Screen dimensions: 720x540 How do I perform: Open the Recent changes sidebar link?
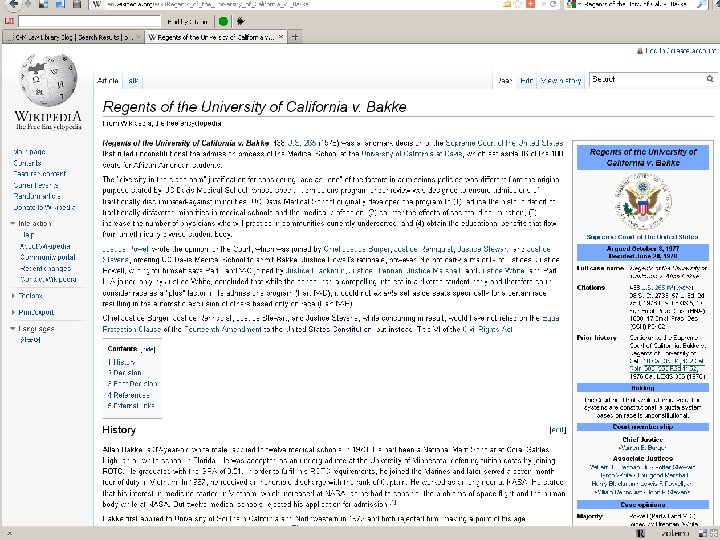[45, 268]
